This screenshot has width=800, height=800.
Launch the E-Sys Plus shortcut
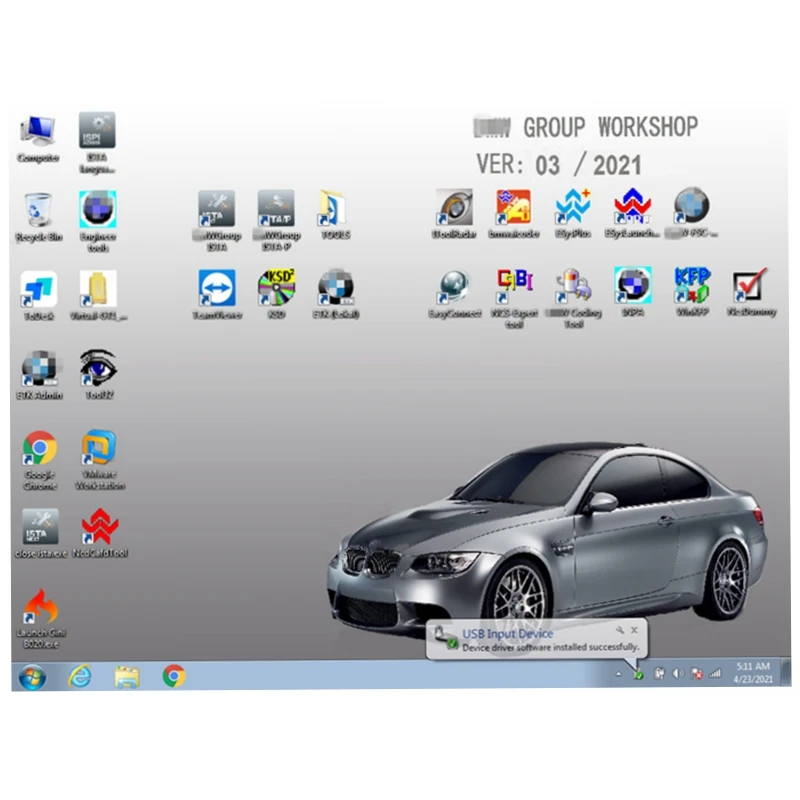click(x=573, y=214)
